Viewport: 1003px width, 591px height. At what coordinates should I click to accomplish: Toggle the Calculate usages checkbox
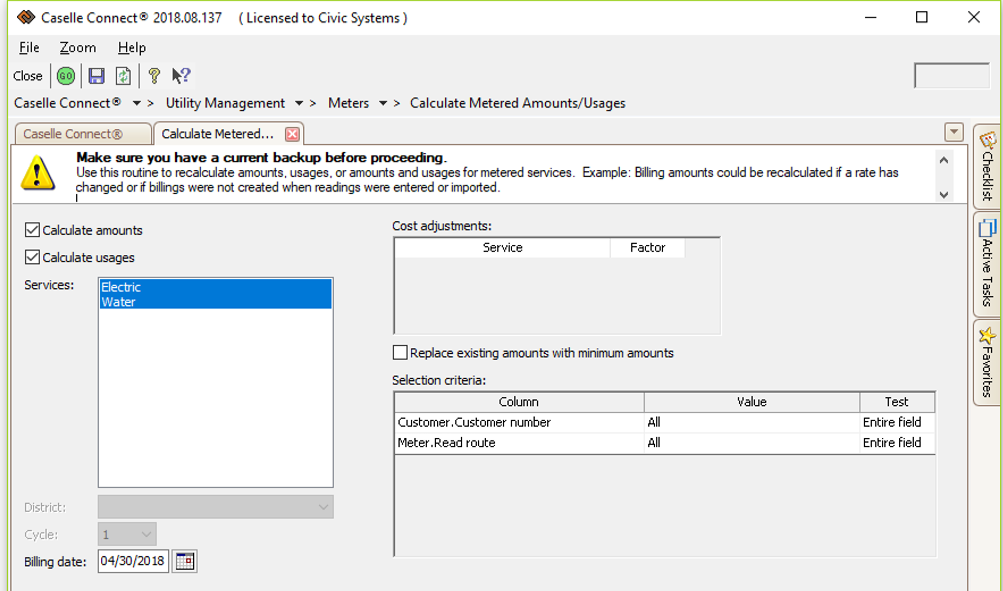[32, 257]
